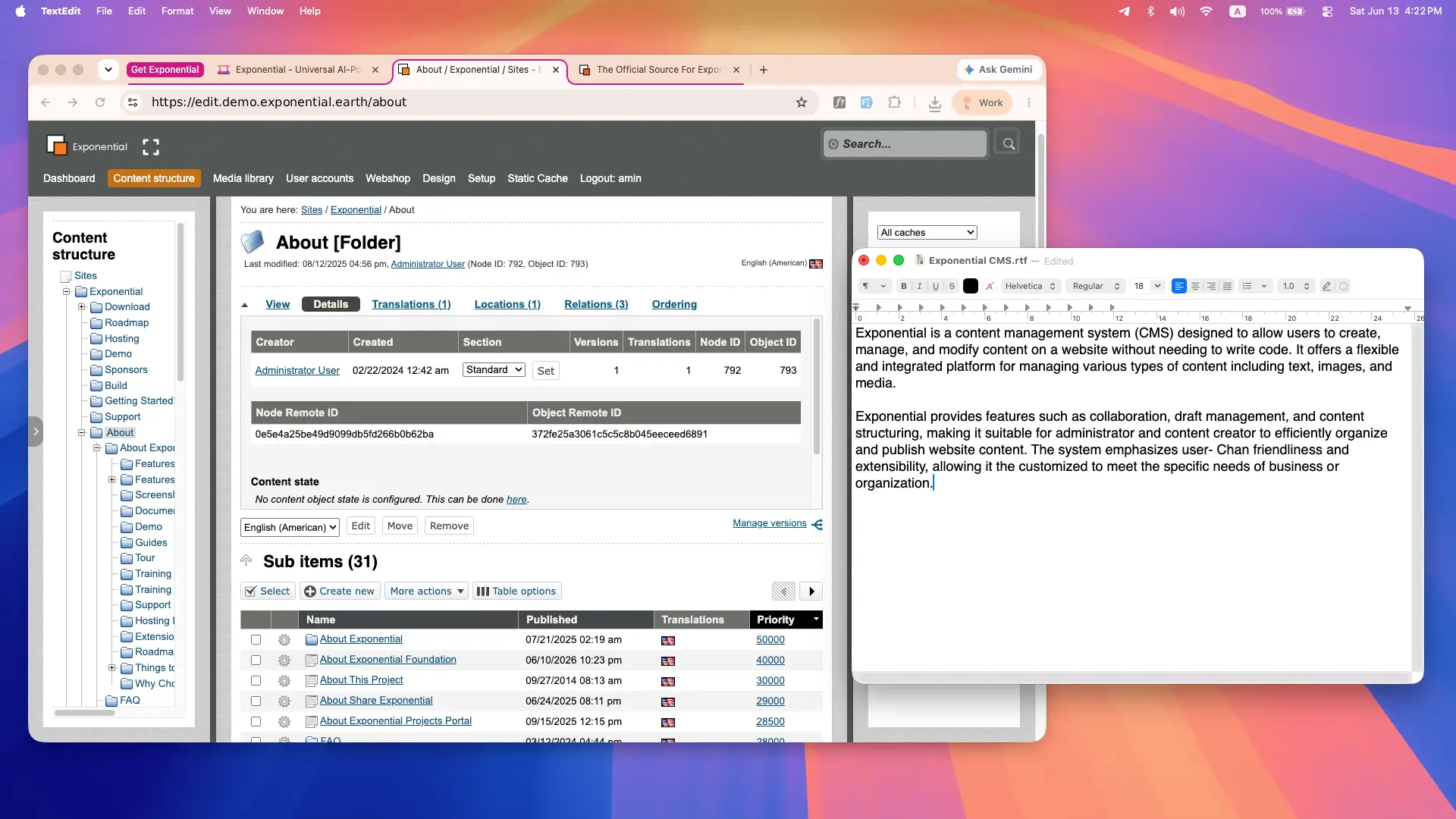Open the browser Downloads icon
This screenshot has width=1456, height=819.
pyautogui.click(x=935, y=103)
